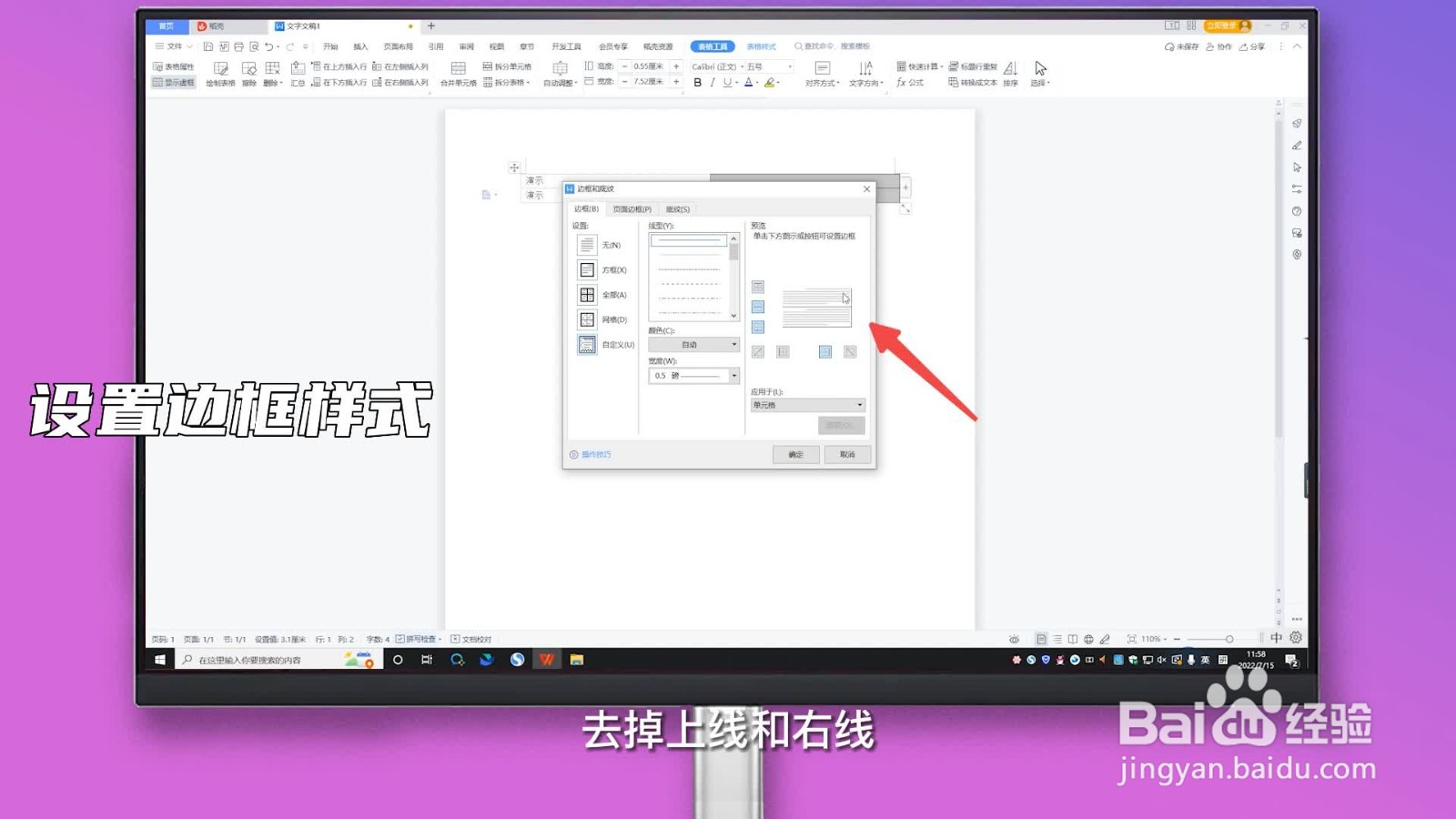The width and height of the screenshot is (1456, 819).
Task: Open File Explorer from taskbar
Action: (x=577, y=660)
